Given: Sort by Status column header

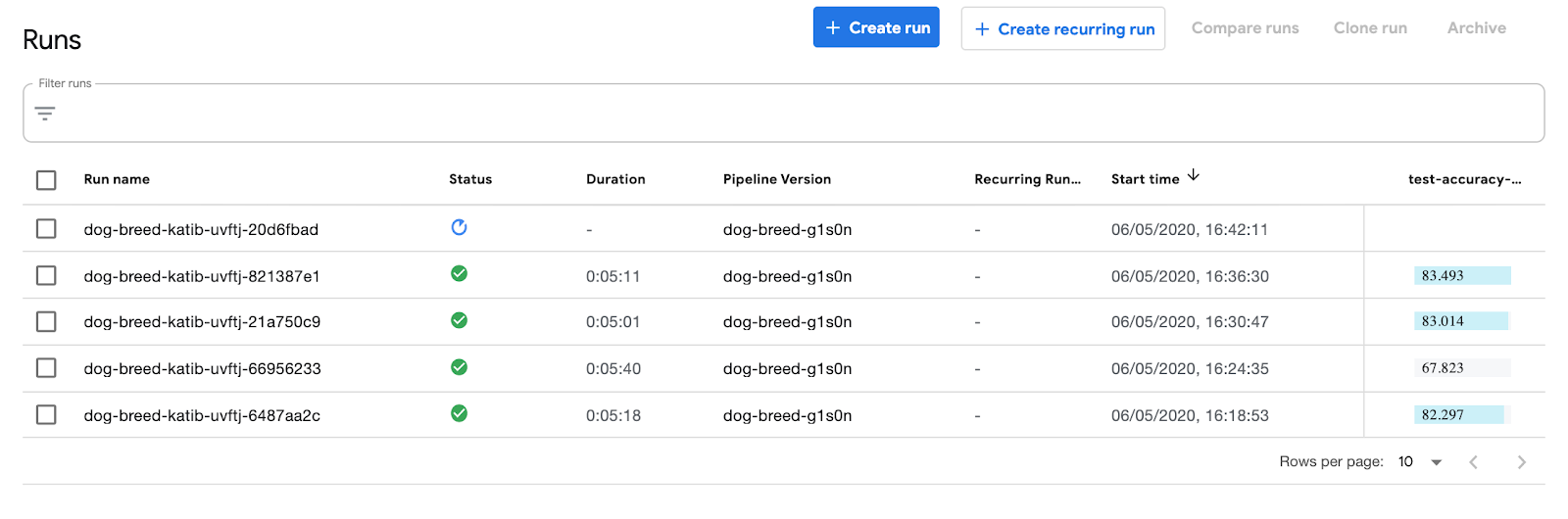Looking at the screenshot, I should [x=470, y=179].
